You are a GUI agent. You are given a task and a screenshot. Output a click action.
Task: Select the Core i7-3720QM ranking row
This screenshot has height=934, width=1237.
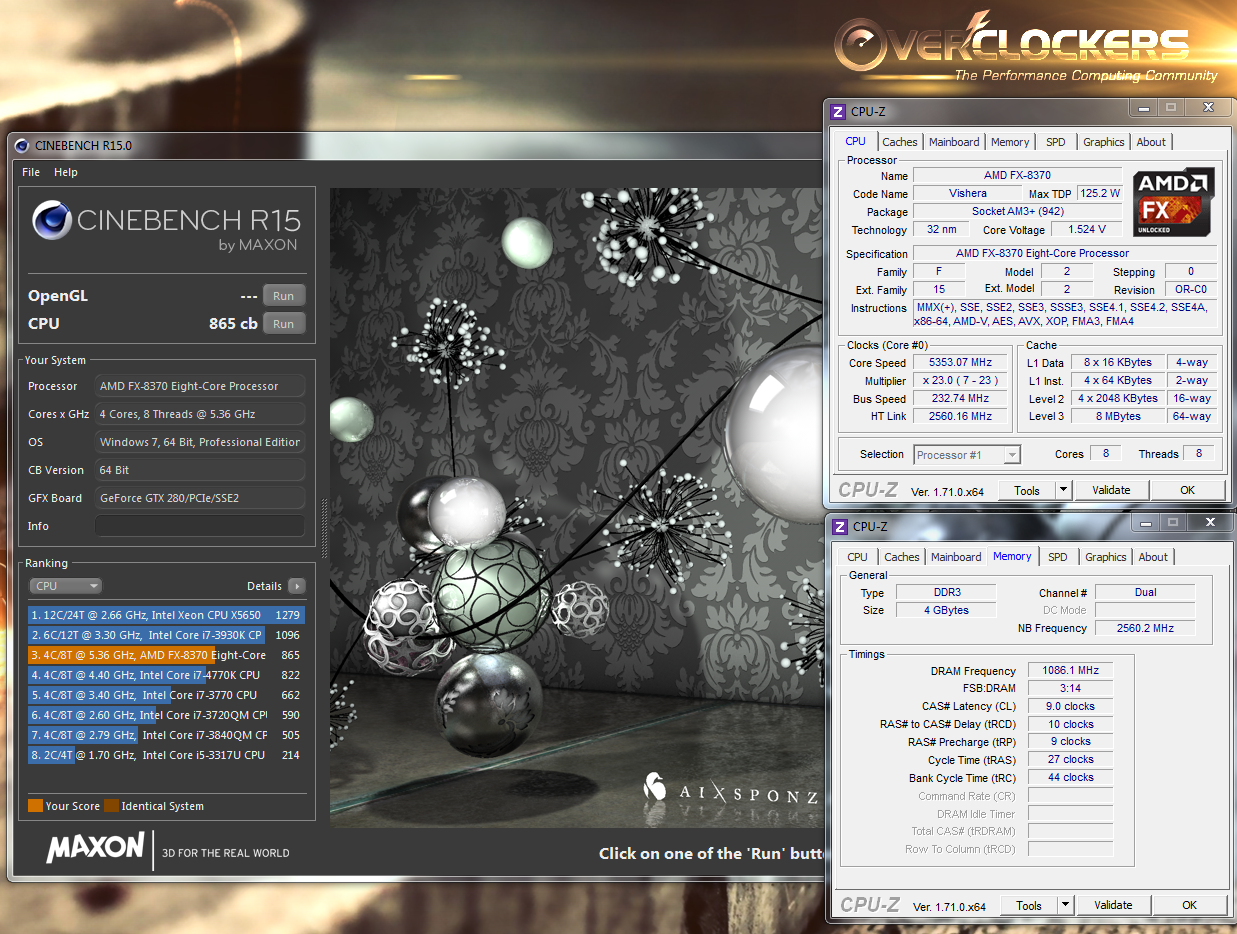pos(166,715)
